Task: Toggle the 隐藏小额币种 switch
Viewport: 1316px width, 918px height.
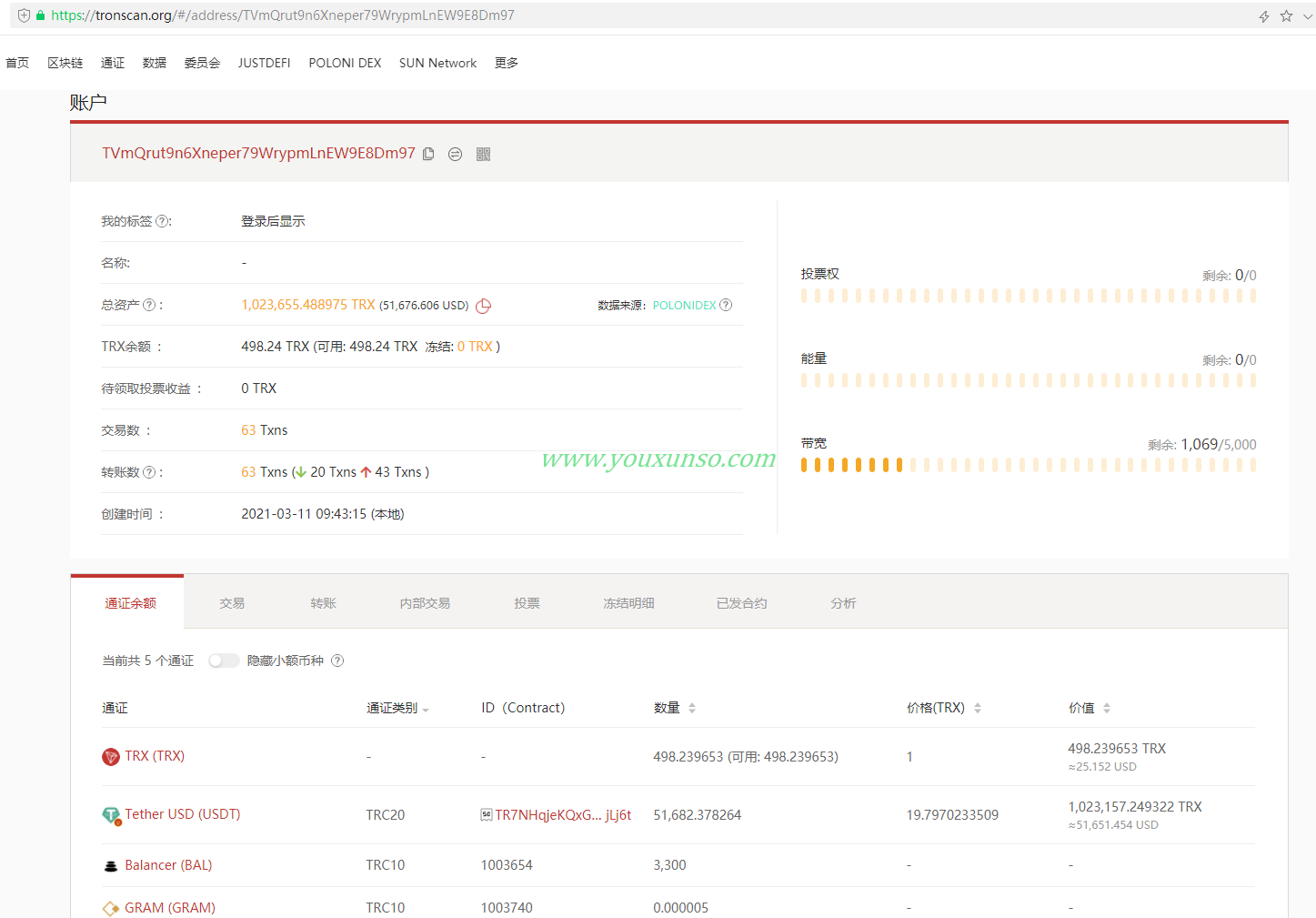Action: pyautogui.click(x=224, y=661)
